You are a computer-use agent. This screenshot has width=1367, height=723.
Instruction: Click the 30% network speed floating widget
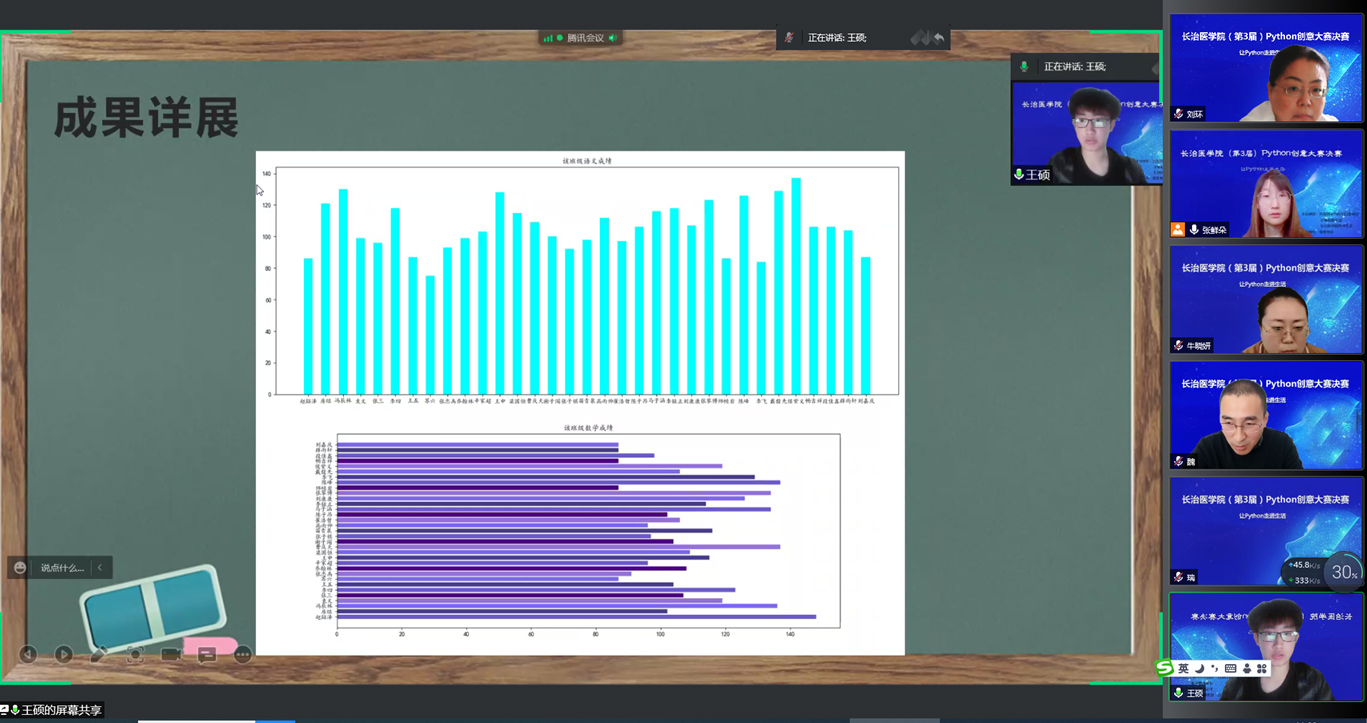(x=1343, y=572)
